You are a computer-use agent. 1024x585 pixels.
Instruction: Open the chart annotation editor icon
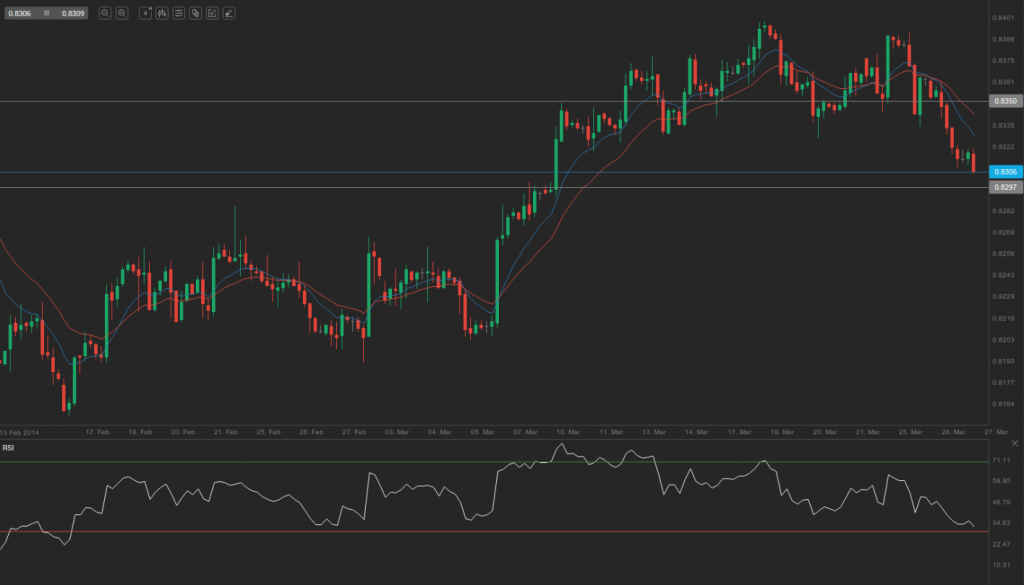point(210,13)
